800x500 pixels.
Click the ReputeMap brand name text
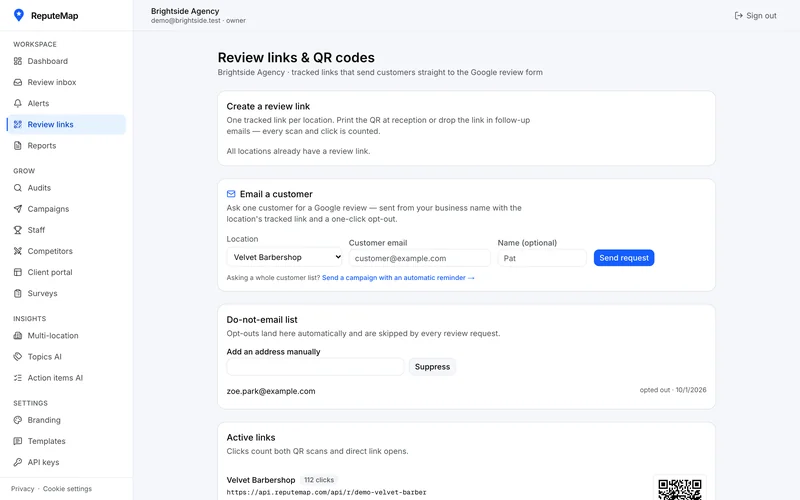pos(55,16)
